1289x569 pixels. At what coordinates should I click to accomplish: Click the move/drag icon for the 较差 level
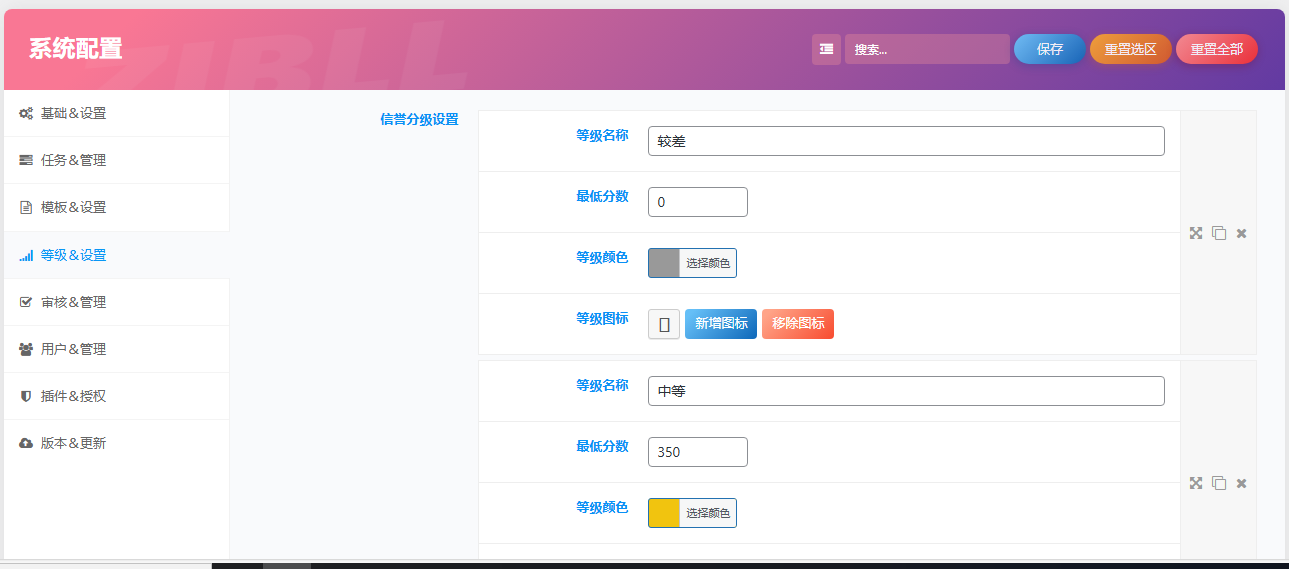(1195, 233)
